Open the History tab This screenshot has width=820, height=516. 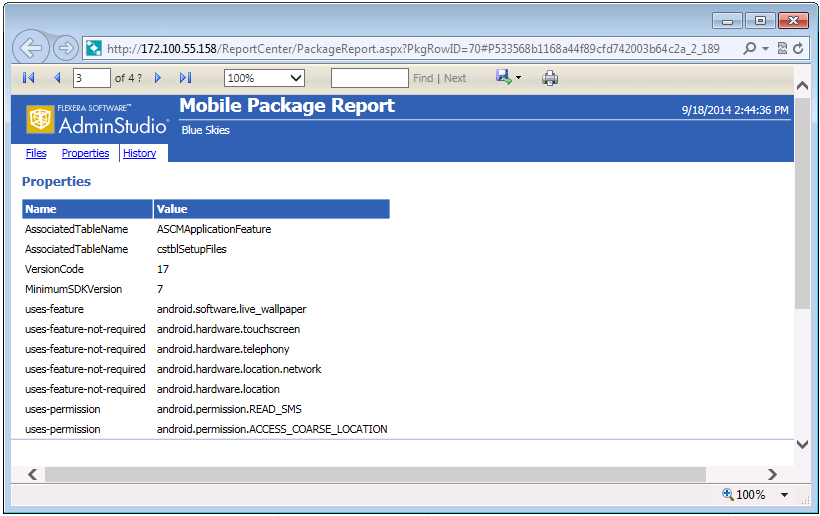[x=139, y=153]
